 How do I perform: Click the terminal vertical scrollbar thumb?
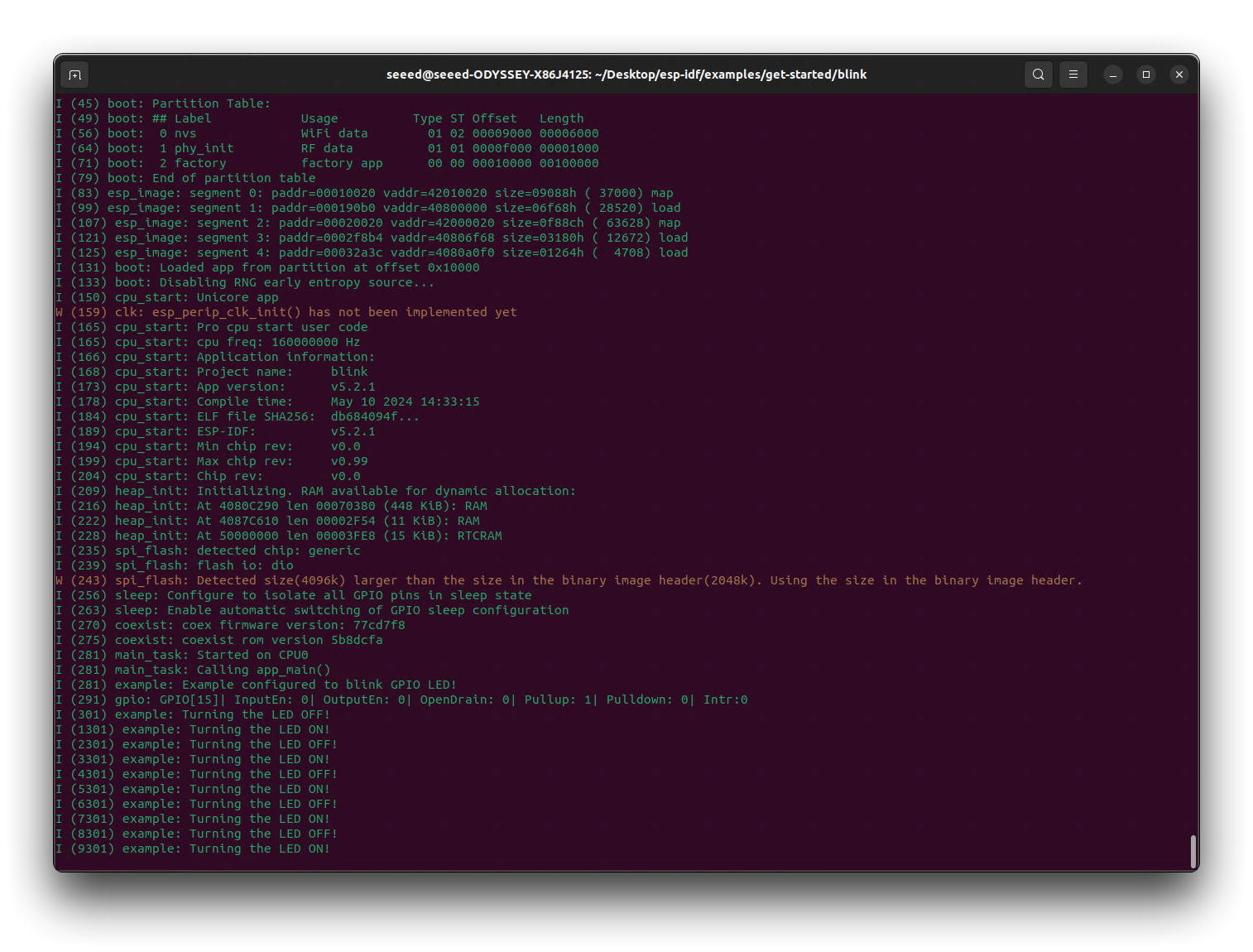(1193, 851)
